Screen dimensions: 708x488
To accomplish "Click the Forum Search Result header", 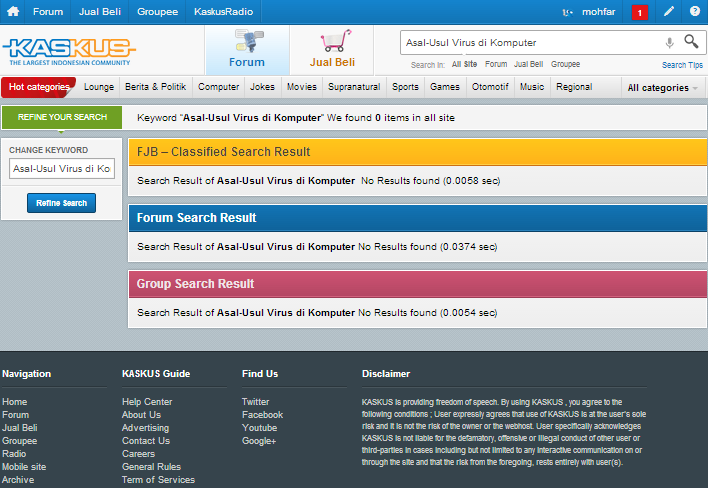I will point(417,218).
